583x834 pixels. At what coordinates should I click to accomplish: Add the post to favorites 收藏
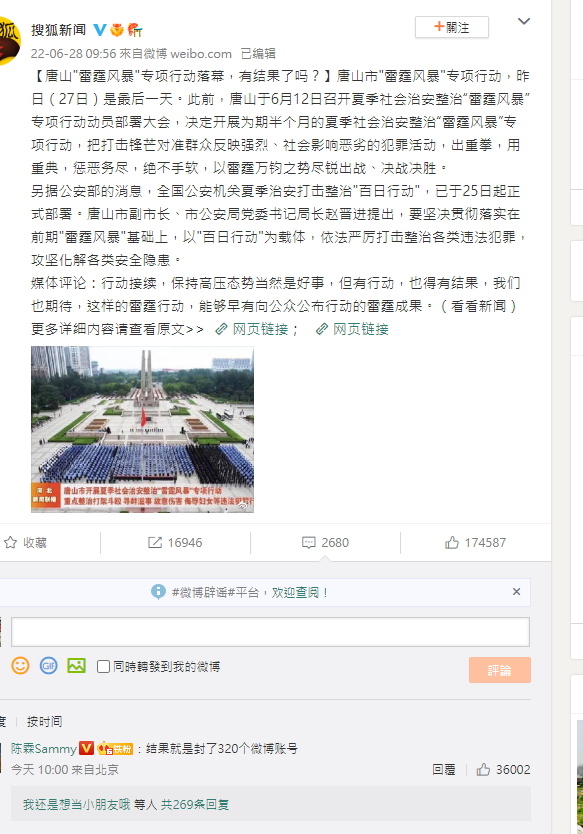[26, 543]
